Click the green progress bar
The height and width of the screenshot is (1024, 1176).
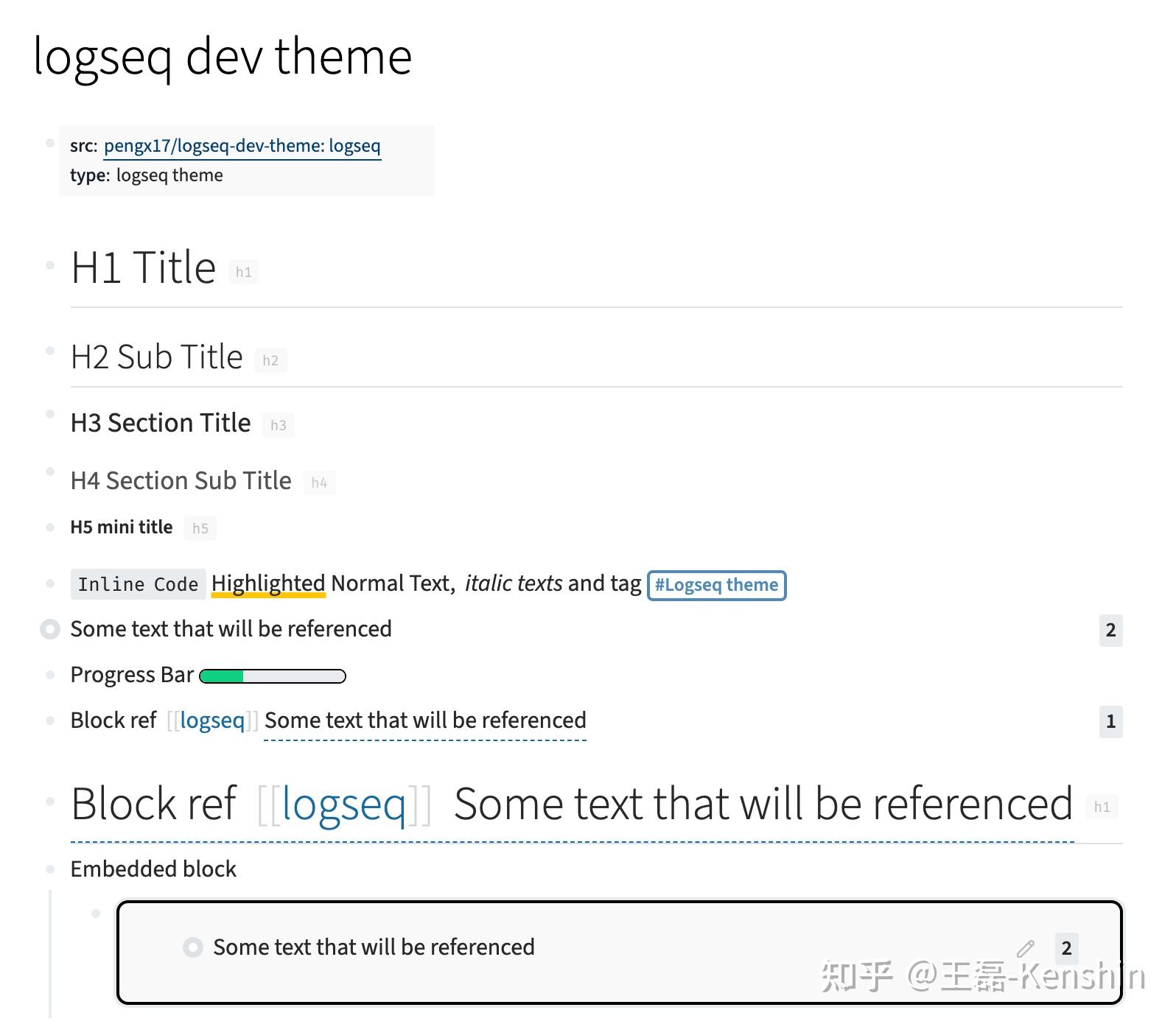pos(221,675)
